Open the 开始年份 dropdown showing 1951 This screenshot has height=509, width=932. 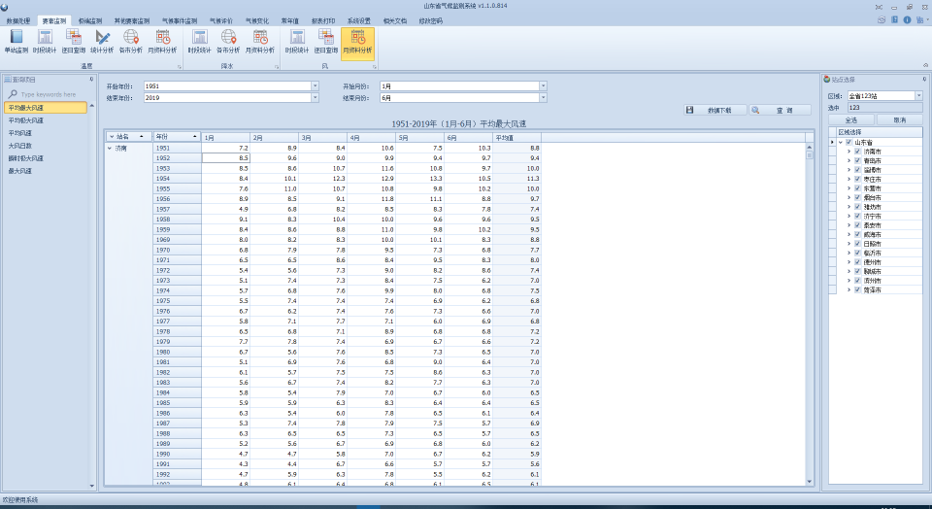[x=315, y=87]
